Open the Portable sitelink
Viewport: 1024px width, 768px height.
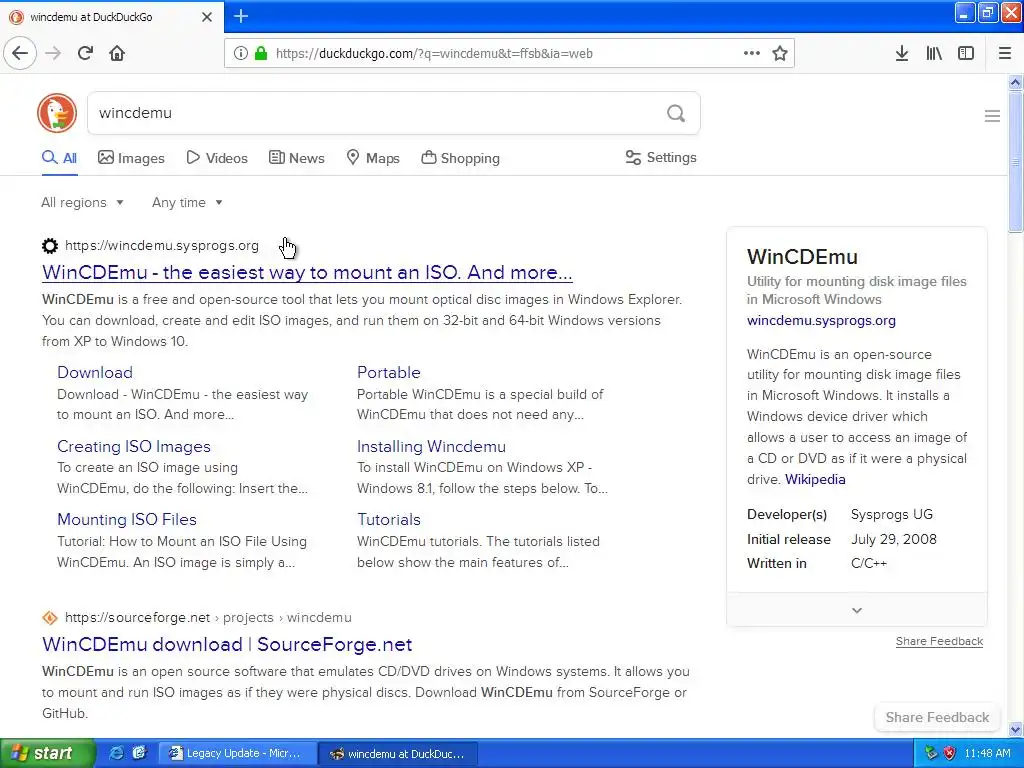coord(389,372)
